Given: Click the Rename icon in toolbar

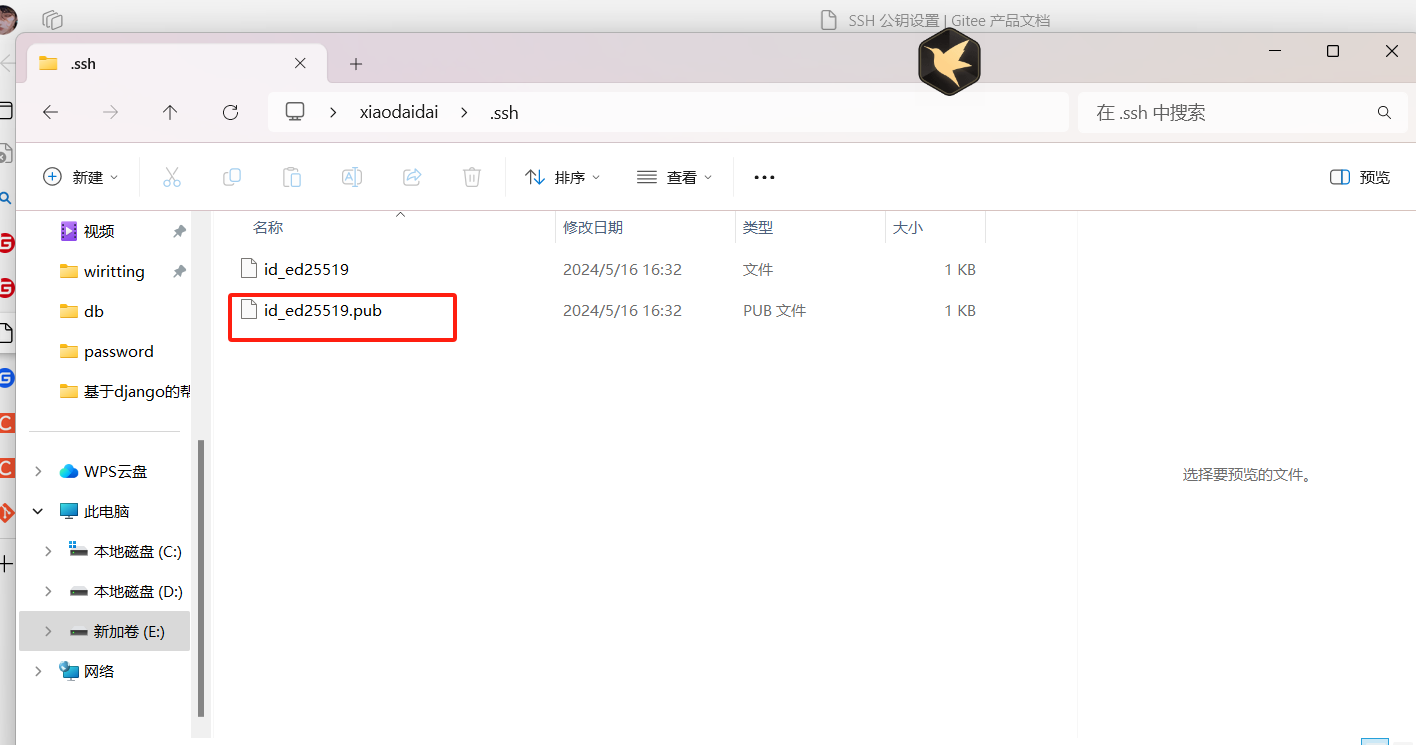Looking at the screenshot, I should click(x=352, y=177).
